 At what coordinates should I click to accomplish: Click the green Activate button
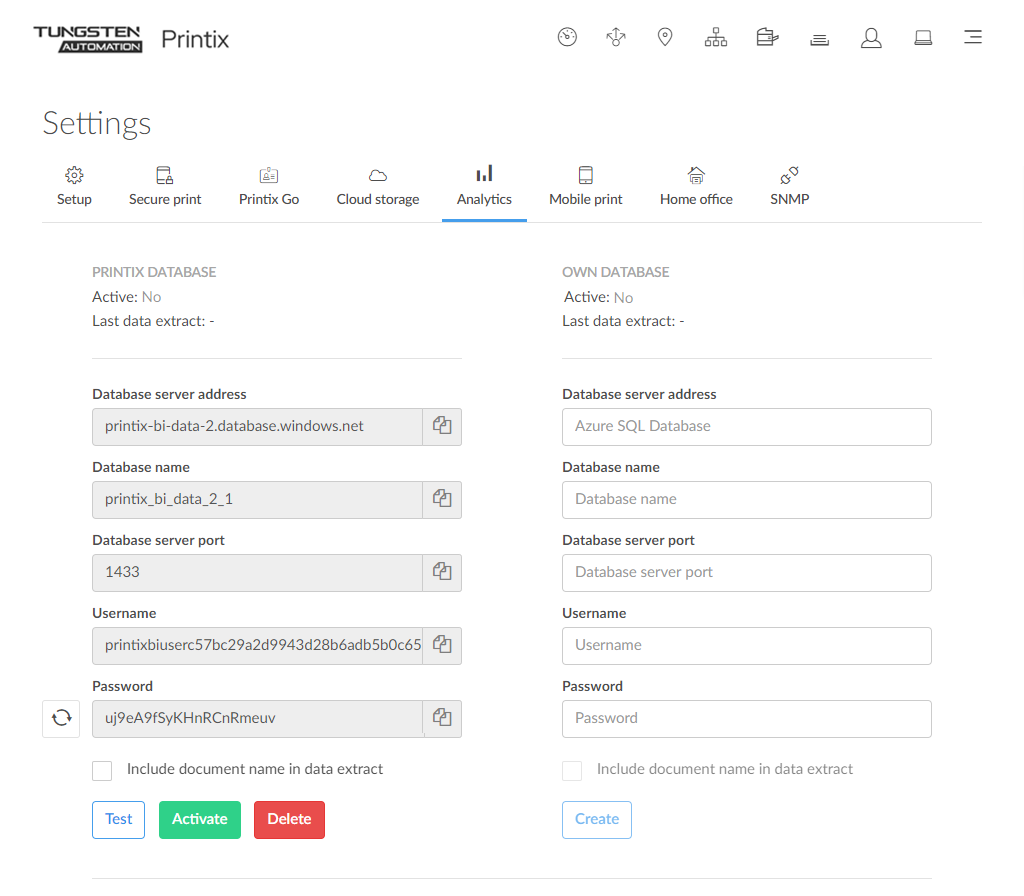coord(200,819)
